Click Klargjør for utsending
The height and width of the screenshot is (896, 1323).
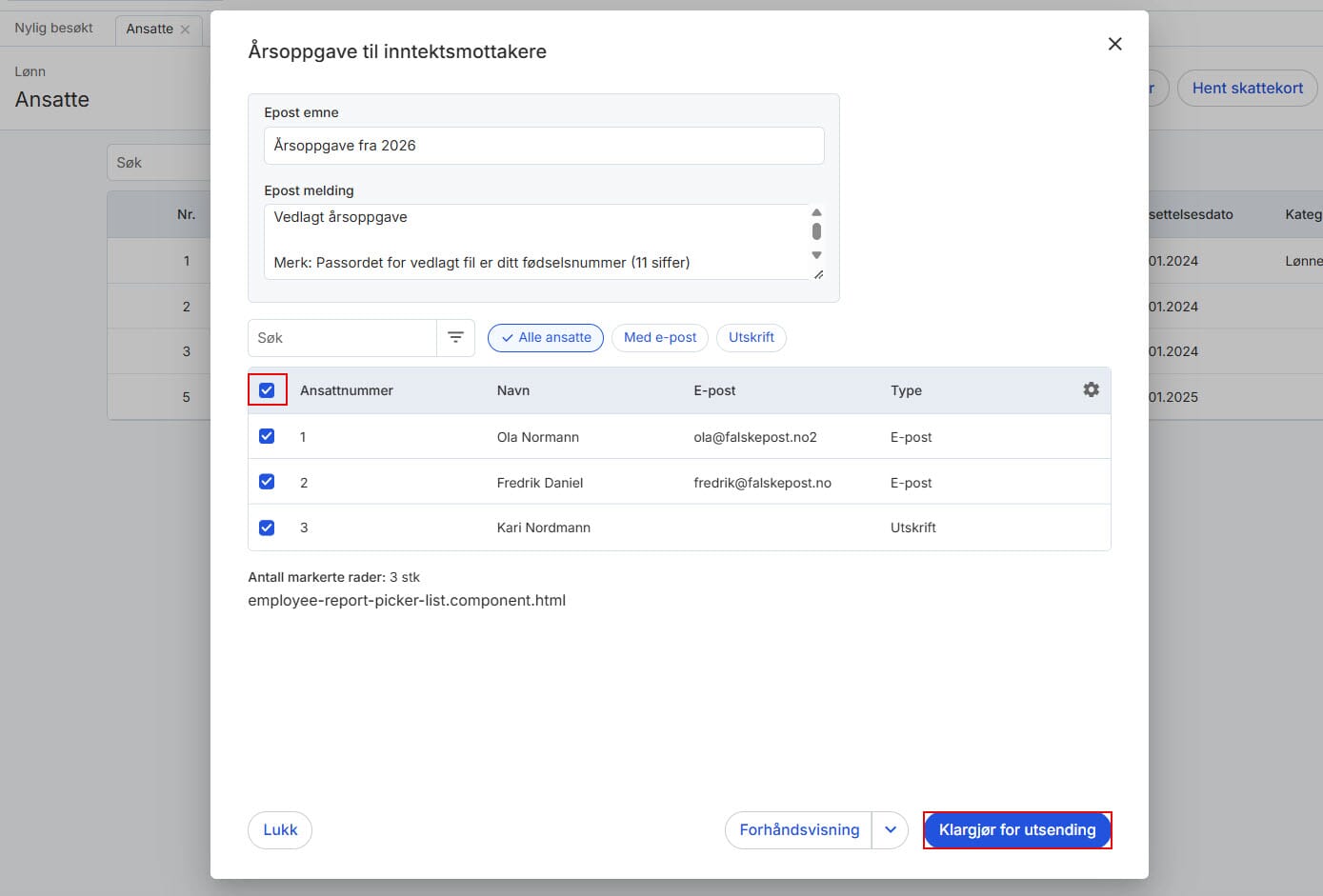tap(1017, 829)
